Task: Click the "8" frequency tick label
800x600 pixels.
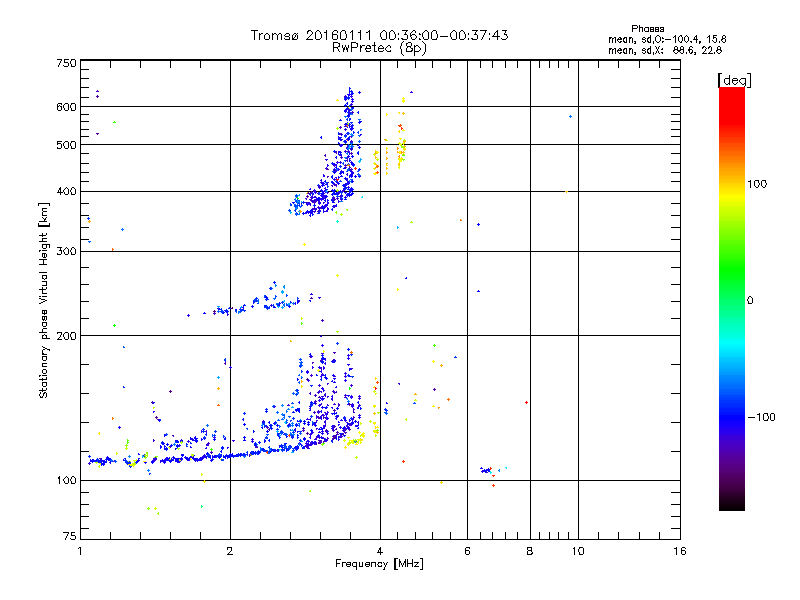Action: (x=530, y=551)
